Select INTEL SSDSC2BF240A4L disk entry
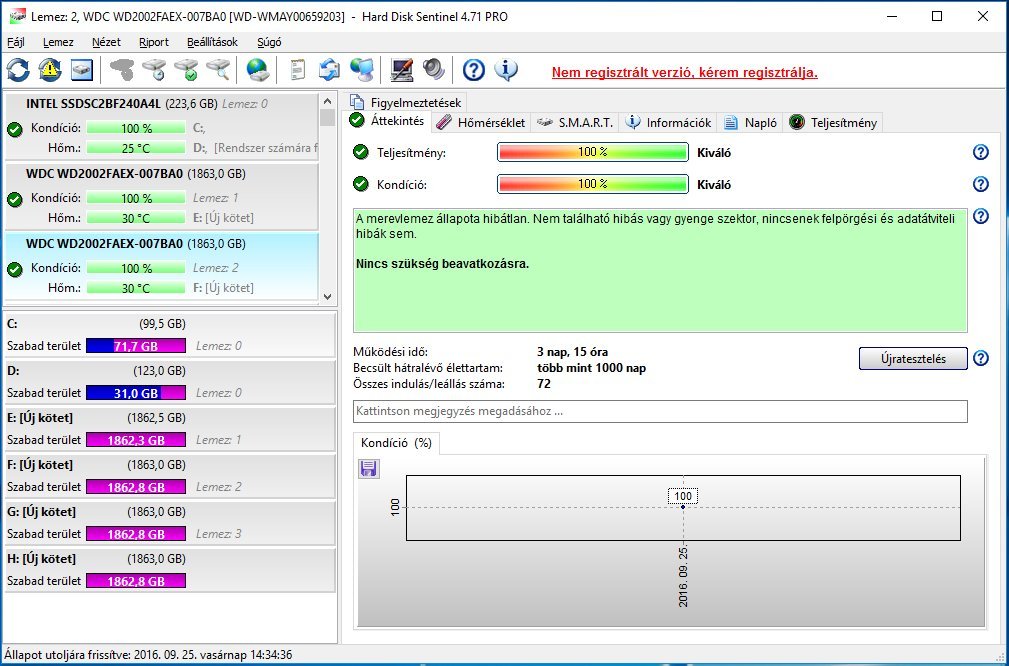This screenshot has width=1009, height=666. click(x=161, y=126)
